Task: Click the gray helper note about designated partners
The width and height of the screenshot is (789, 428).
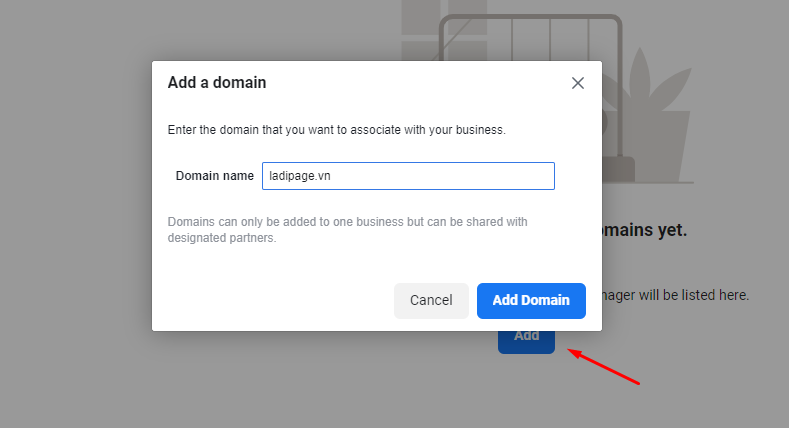Action: pyautogui.click(x=347, y=230)
